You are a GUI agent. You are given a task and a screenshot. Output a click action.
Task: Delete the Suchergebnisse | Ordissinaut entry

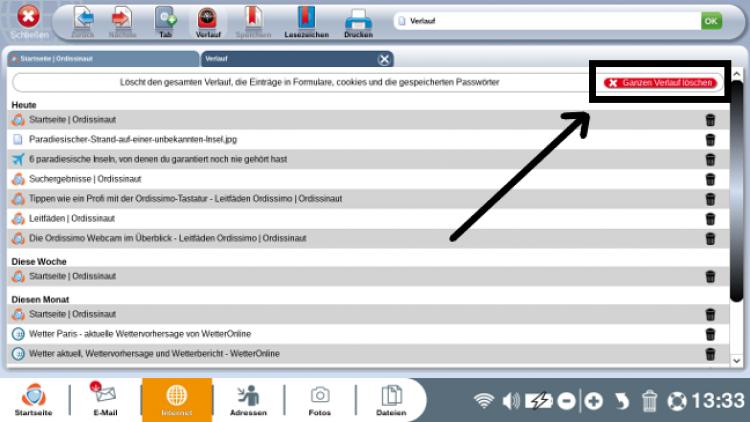(710, 179)
